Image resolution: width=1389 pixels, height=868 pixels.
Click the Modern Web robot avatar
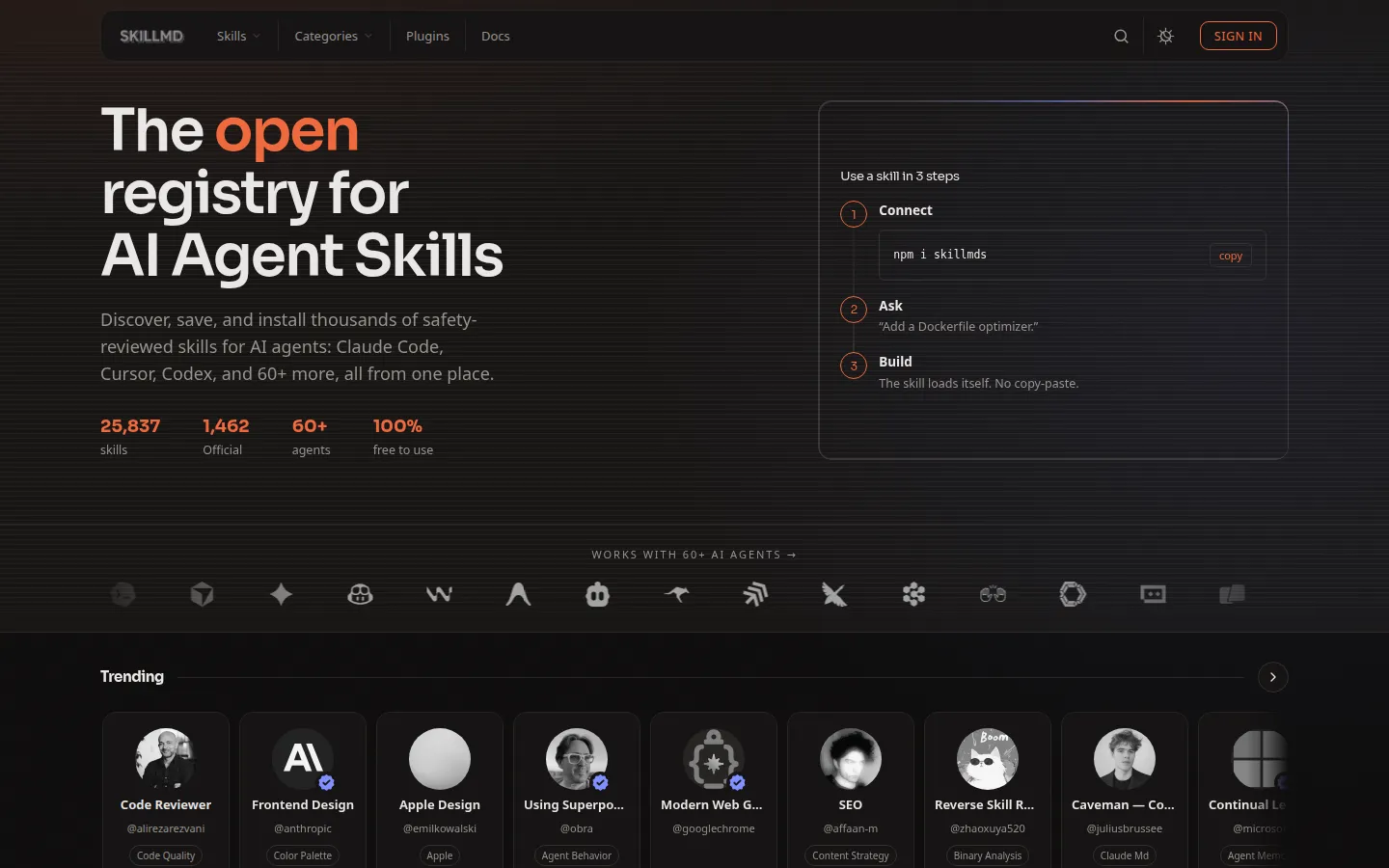tap(714, 759)
